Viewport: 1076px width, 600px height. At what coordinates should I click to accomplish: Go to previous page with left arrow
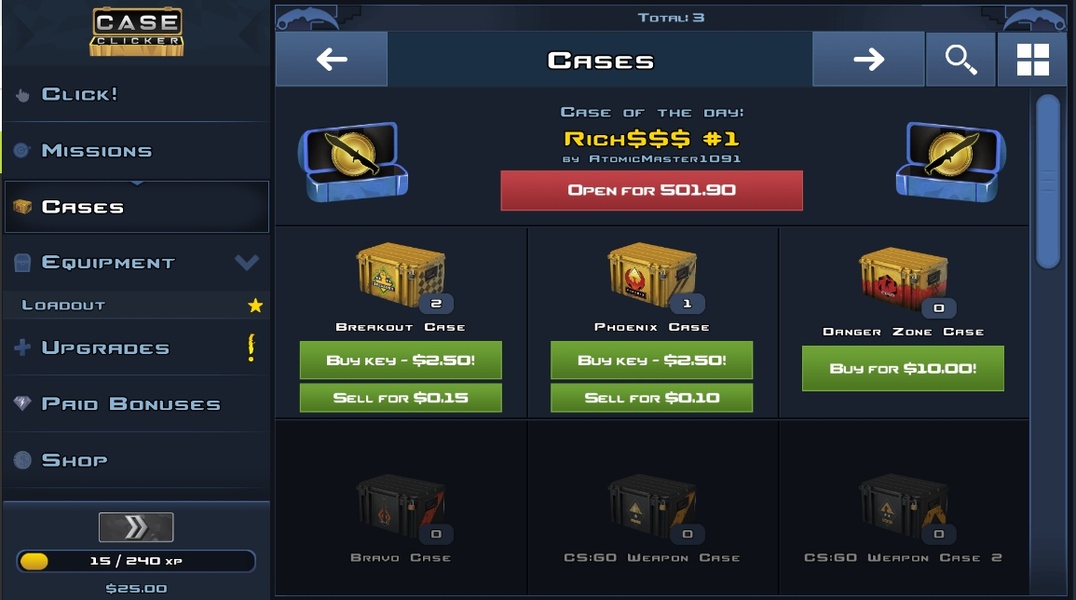coord(331,60)
